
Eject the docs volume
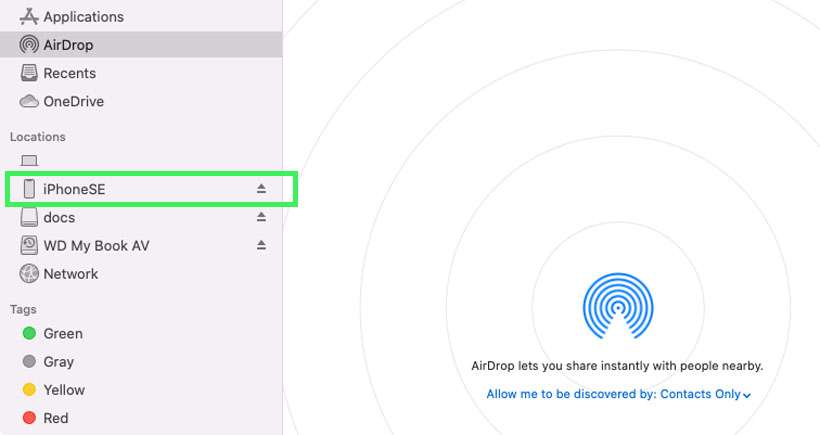coord(261,217)
